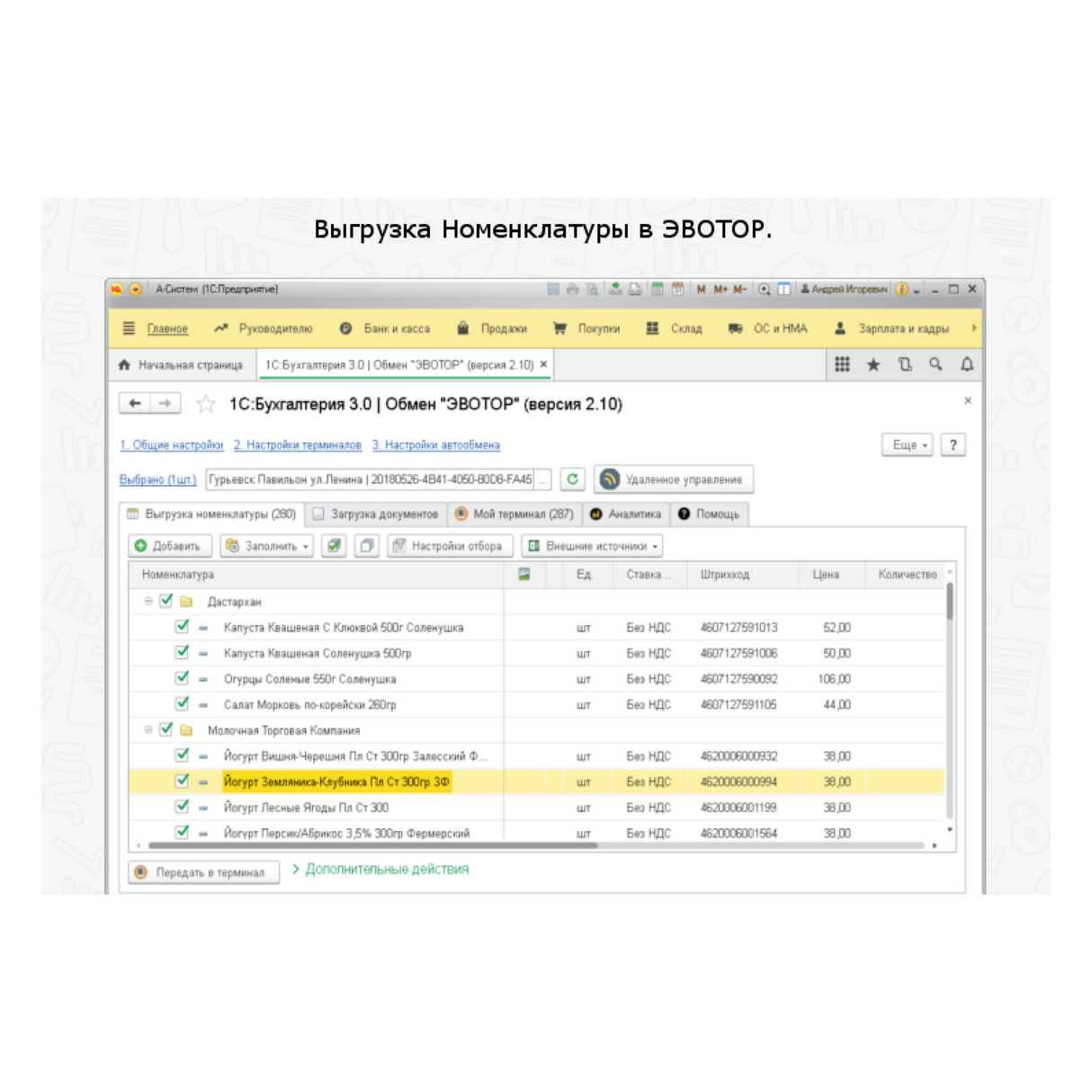Go to home Начальная страница tab
This screenshot has width=1092, height=1092.
tap(182, 365)
